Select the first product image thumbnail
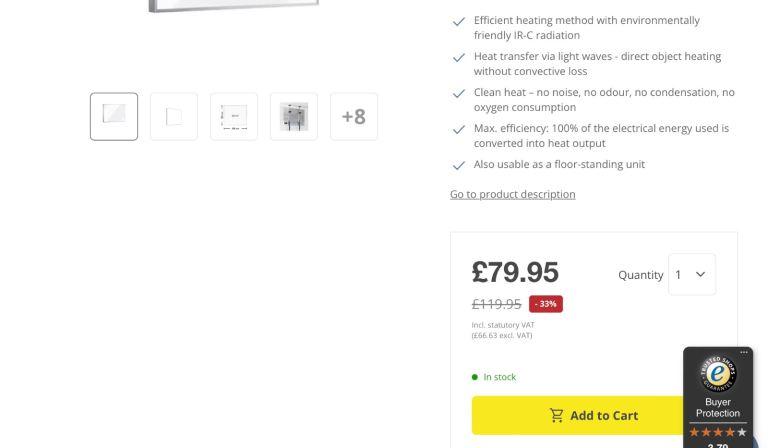 coord(114,116)
